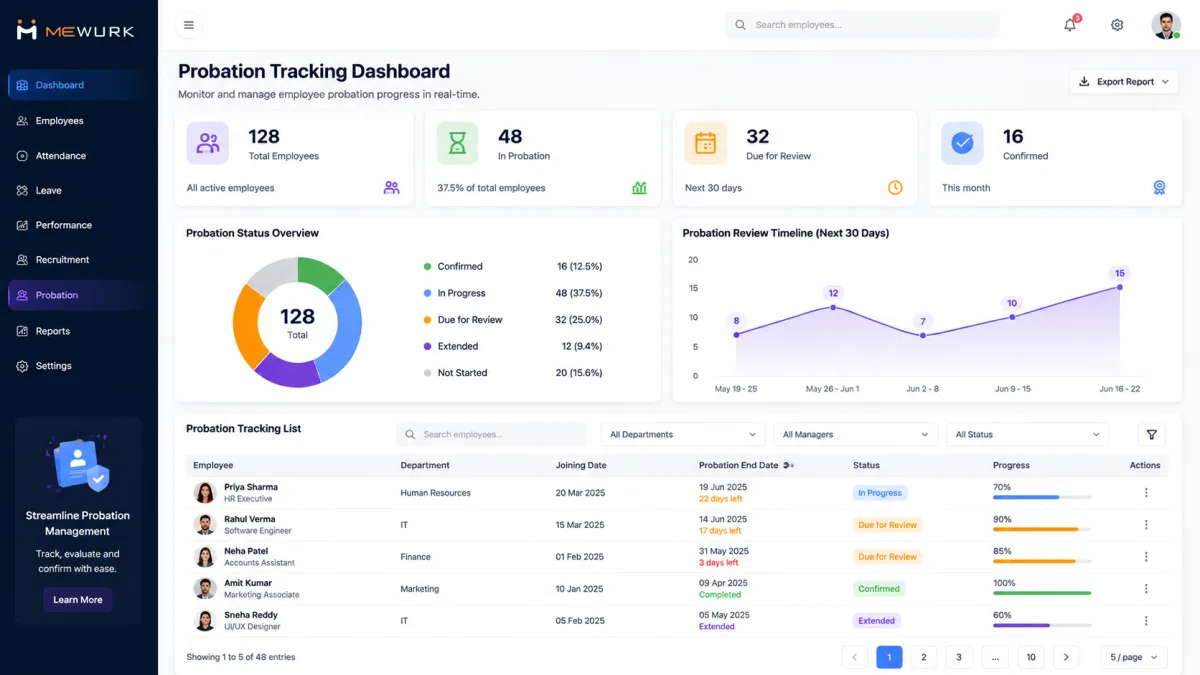
Task: Click the Total Employees people icon
Action: pyautogui.click(x=208, y=143)
